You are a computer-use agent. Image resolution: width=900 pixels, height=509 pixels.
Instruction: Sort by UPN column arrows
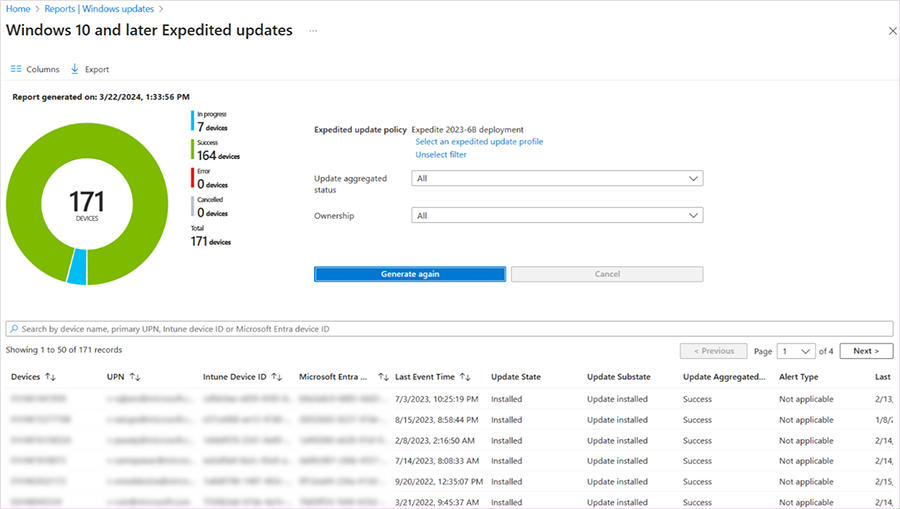tap(135, 377)
